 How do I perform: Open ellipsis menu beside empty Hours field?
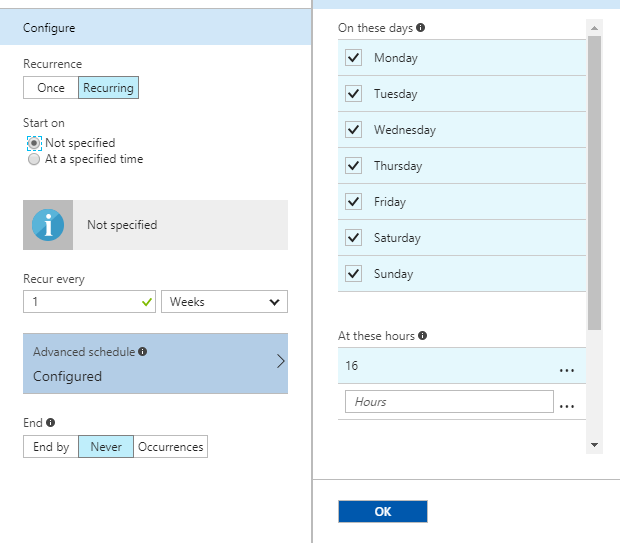[567, 403]
